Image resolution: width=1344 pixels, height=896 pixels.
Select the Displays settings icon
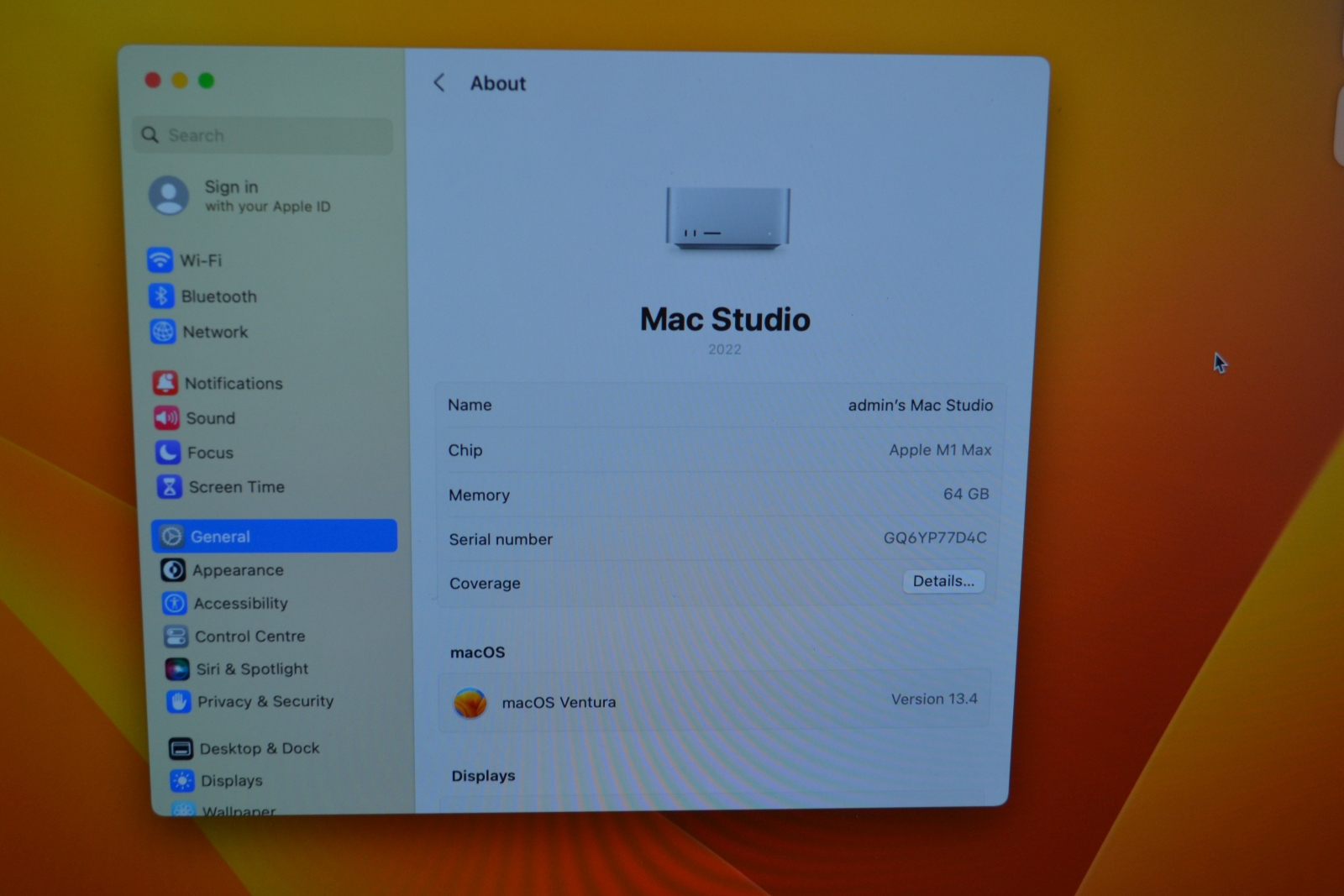(182, 780)
